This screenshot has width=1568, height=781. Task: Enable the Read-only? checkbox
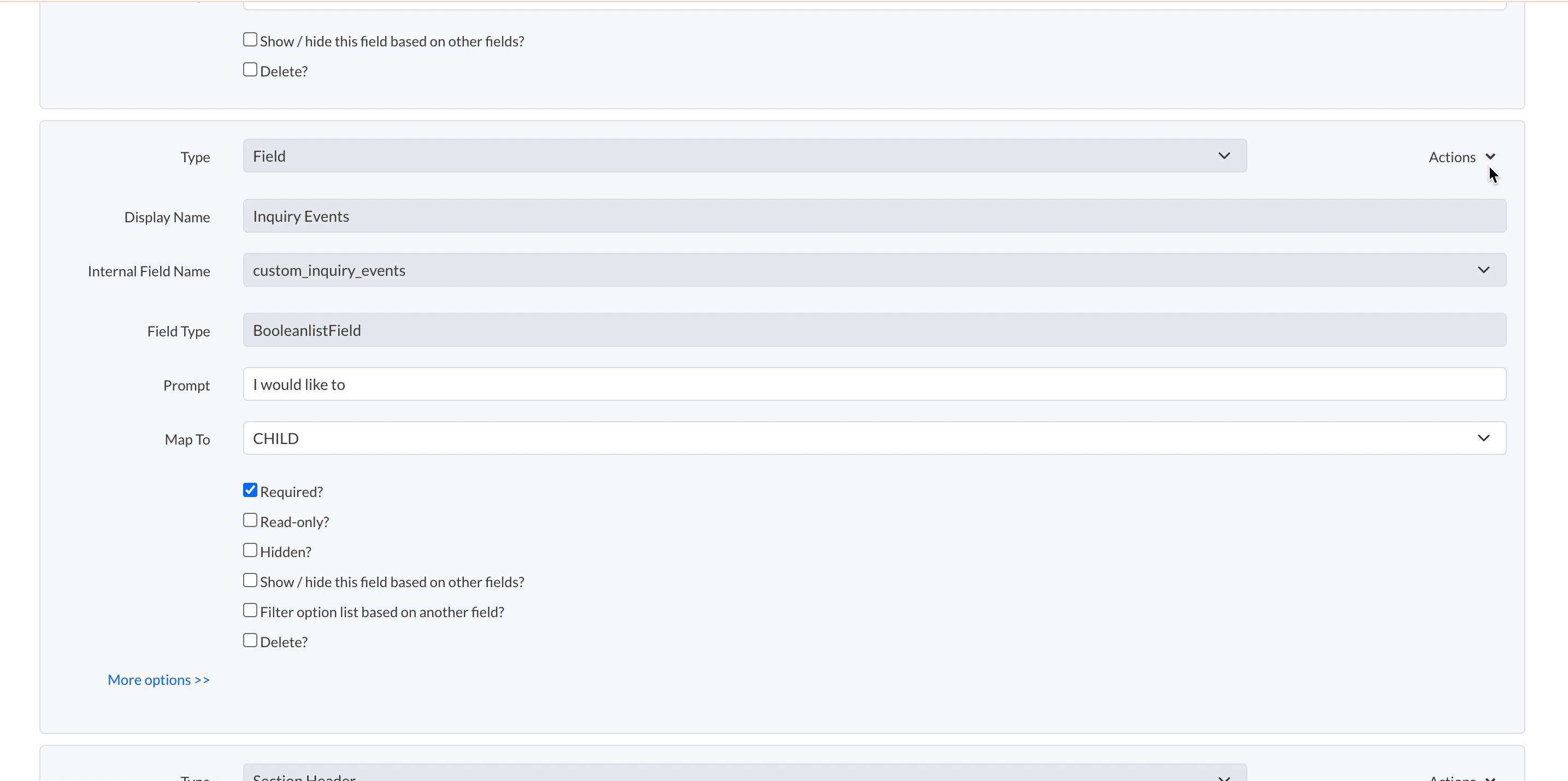click(x=250, y=520)
